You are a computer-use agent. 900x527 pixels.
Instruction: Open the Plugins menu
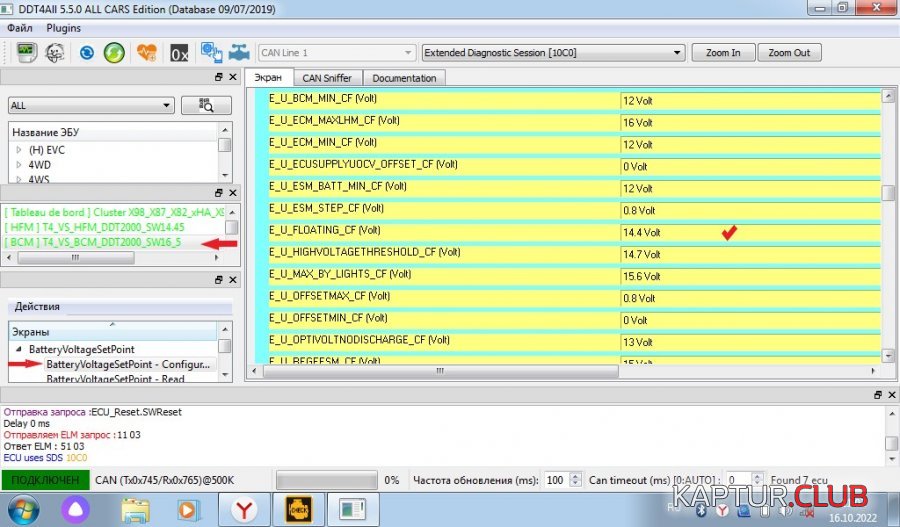point(63,28)
